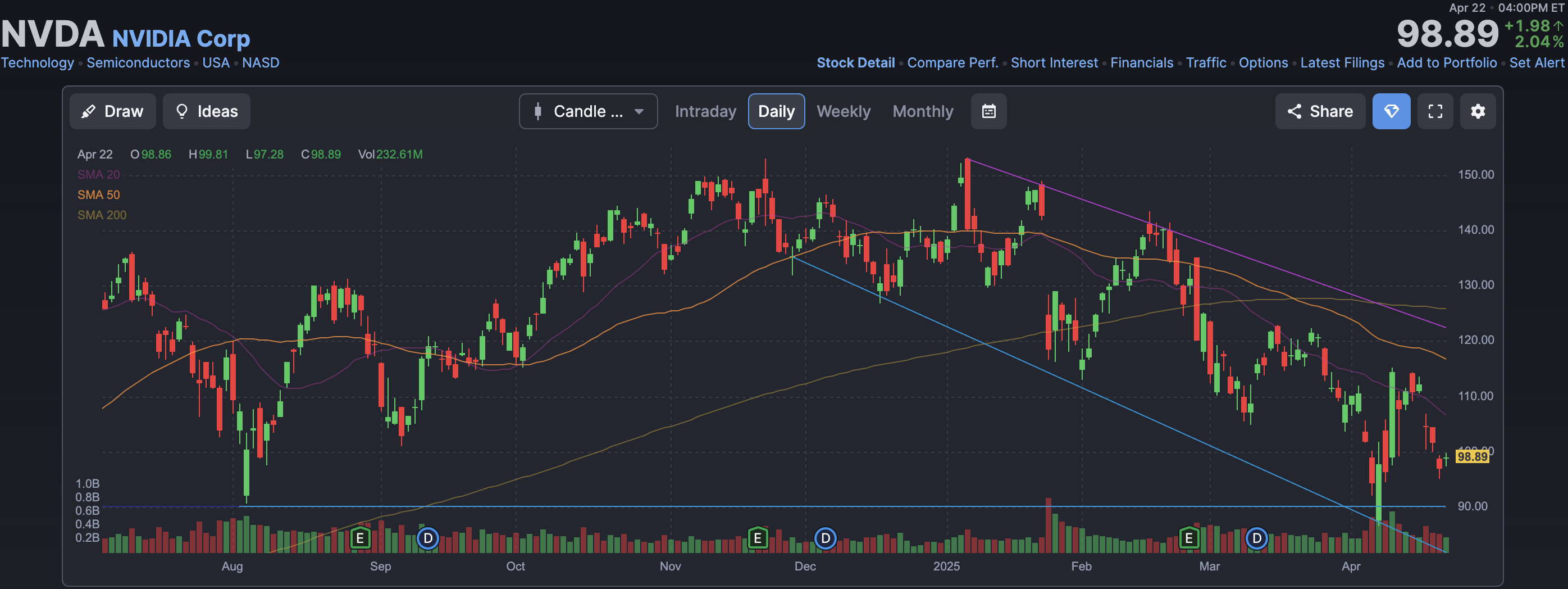Click the 2025 date axis label
1568x589 pixels.
pos(946,567)
